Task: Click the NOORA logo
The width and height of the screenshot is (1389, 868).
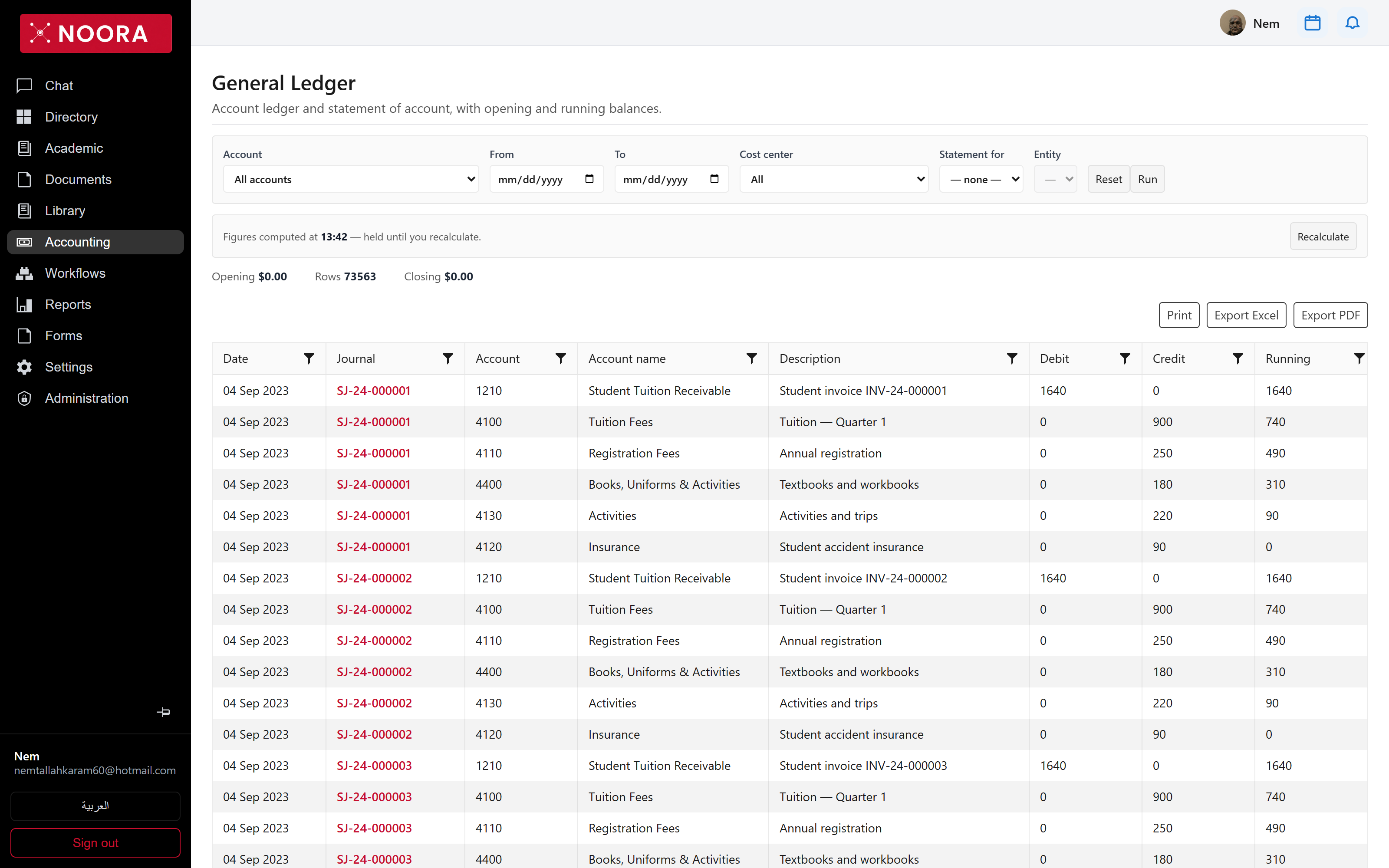Action: click(x=96, y=33)
